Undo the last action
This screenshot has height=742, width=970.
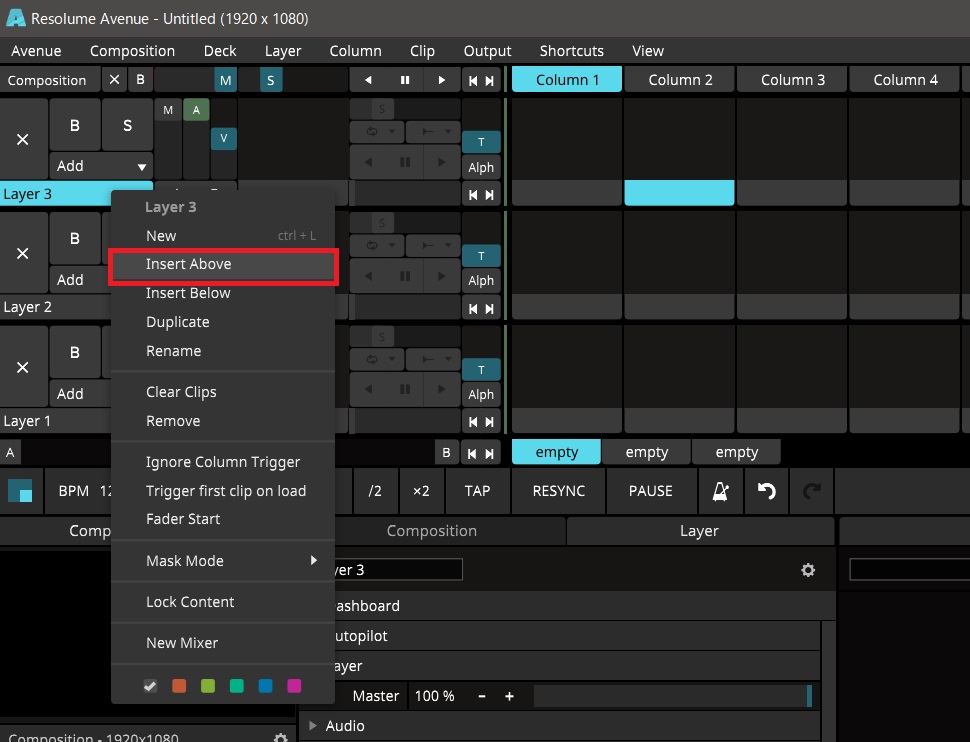(766, 491)
